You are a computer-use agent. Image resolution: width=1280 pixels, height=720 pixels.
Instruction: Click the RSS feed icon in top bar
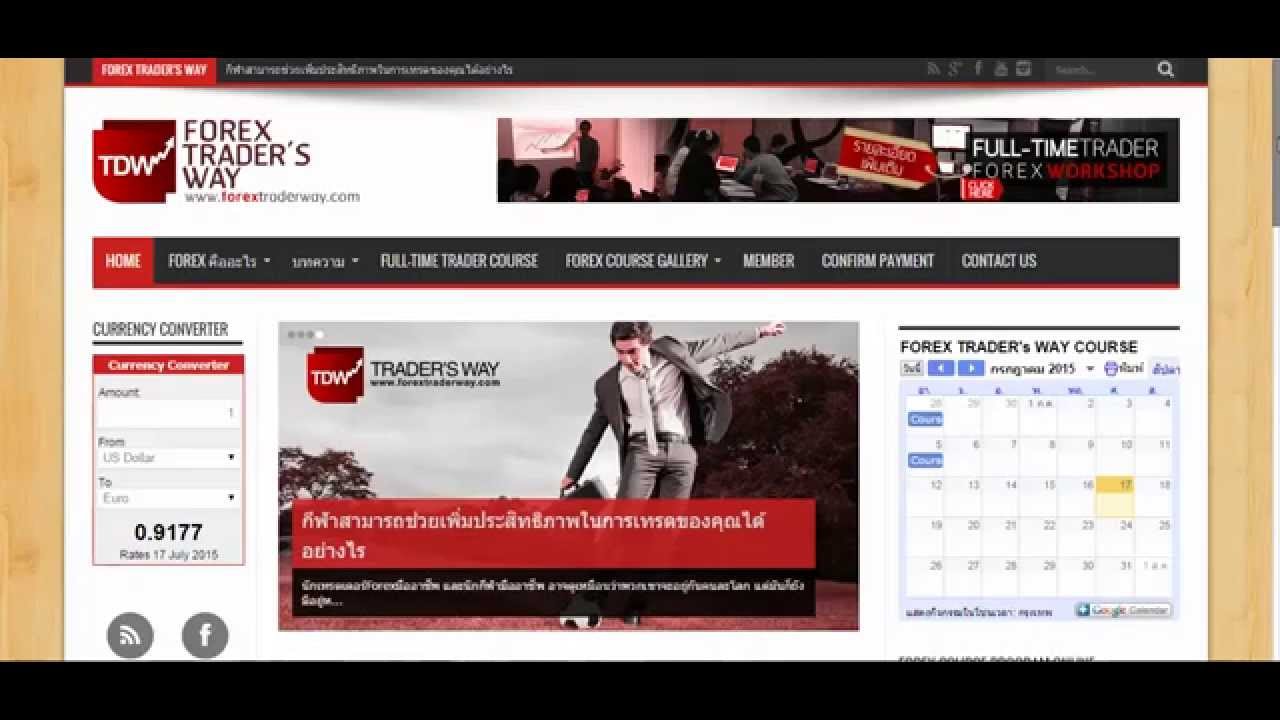(933, 69)
